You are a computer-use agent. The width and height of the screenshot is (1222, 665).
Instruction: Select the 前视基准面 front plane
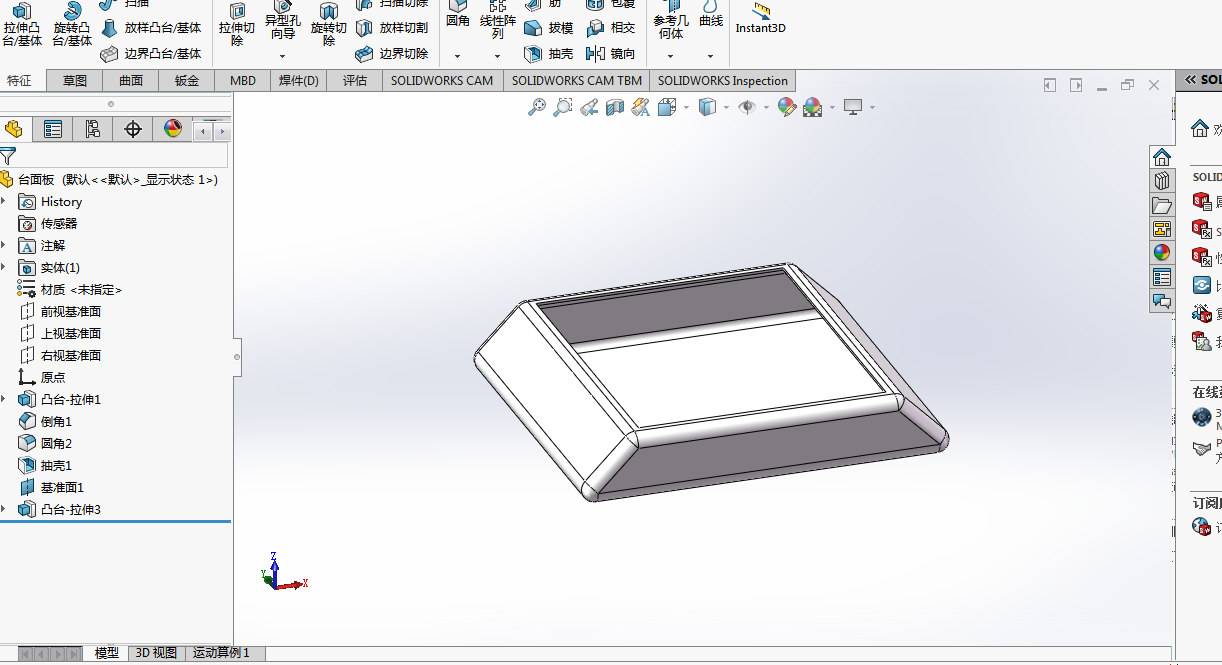point(60,312)
